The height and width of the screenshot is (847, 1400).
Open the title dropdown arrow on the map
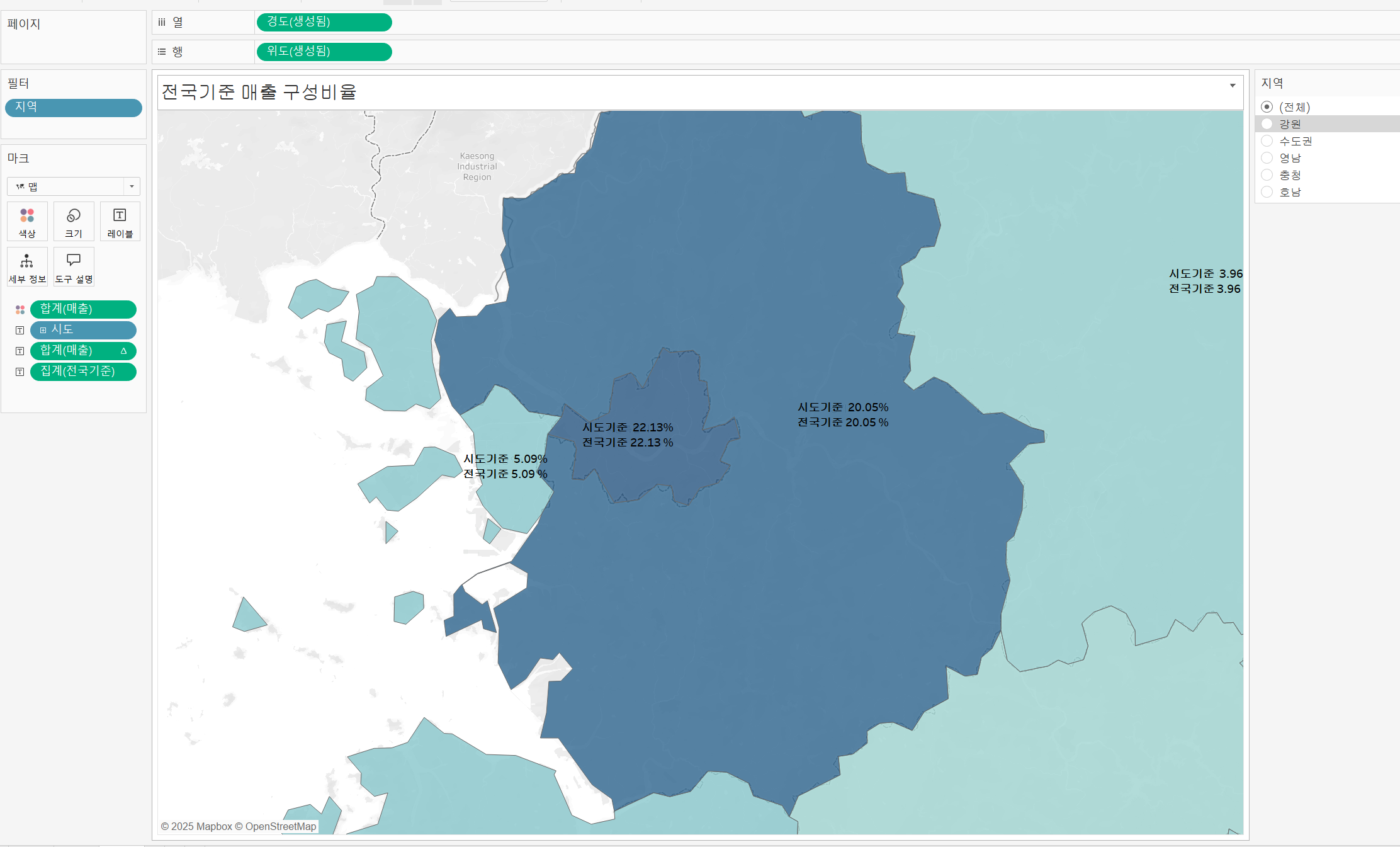tap(1233, 86)
